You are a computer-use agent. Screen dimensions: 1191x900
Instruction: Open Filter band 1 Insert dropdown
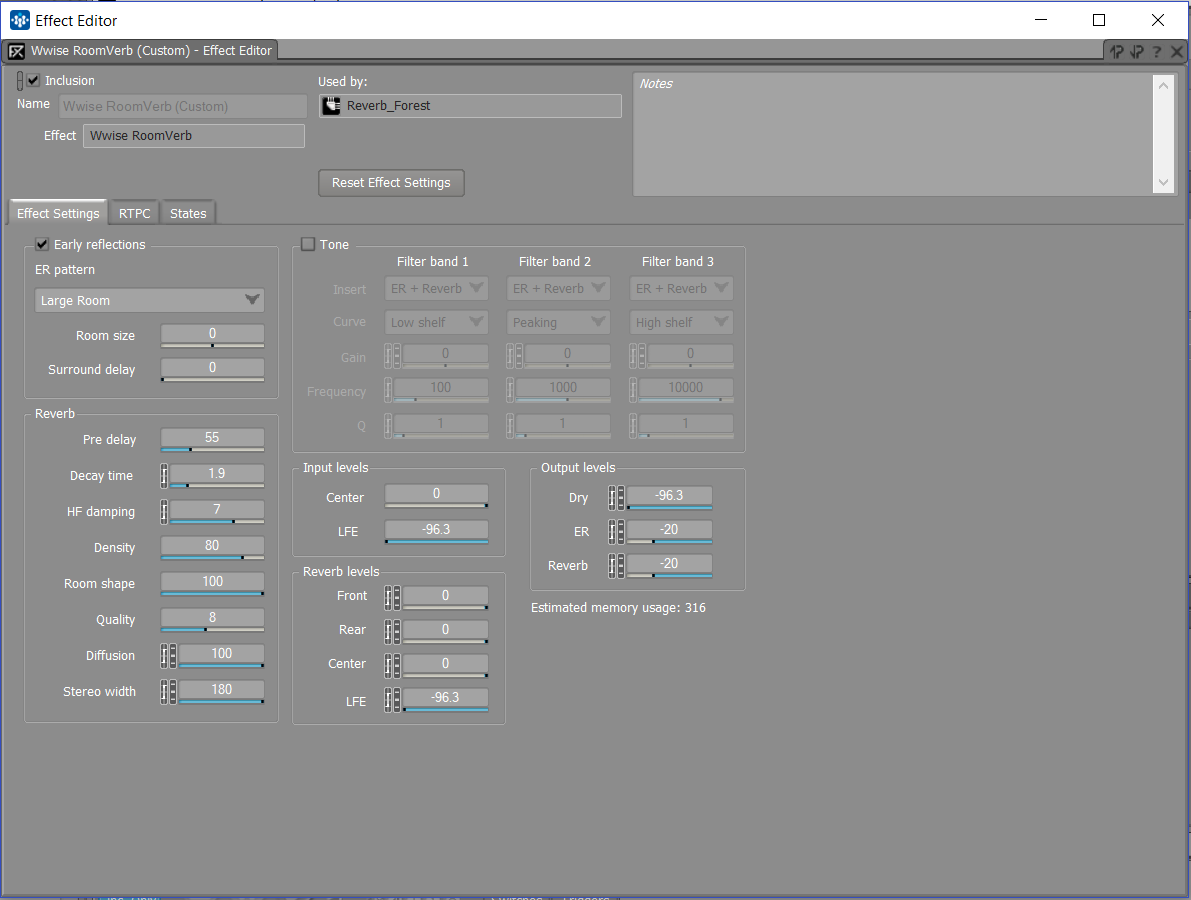(x=436, y=289)
